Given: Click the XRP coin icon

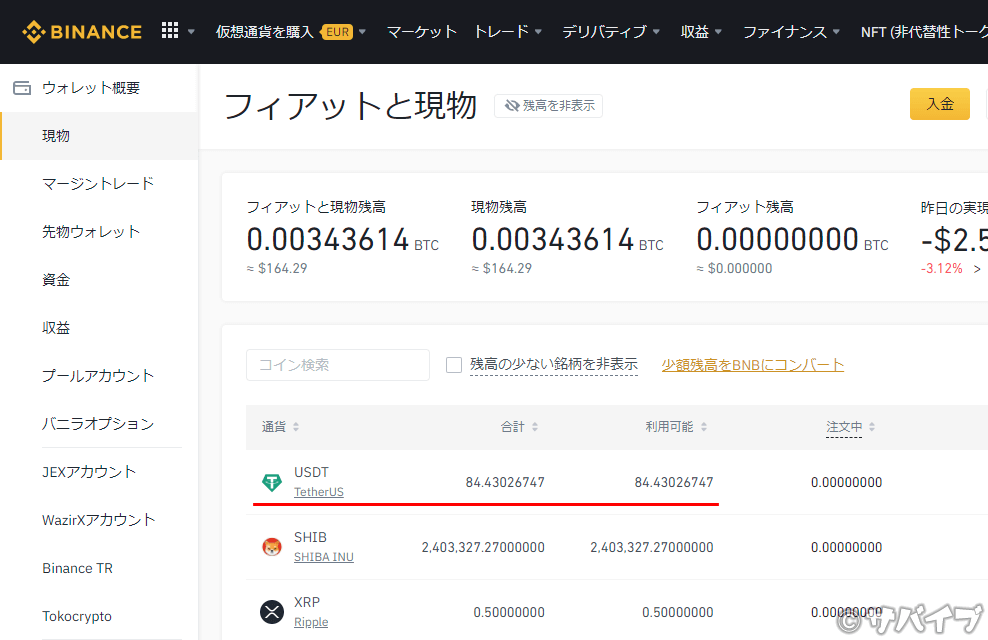Looking at the screenshot, I should click(x=272, y=612).
